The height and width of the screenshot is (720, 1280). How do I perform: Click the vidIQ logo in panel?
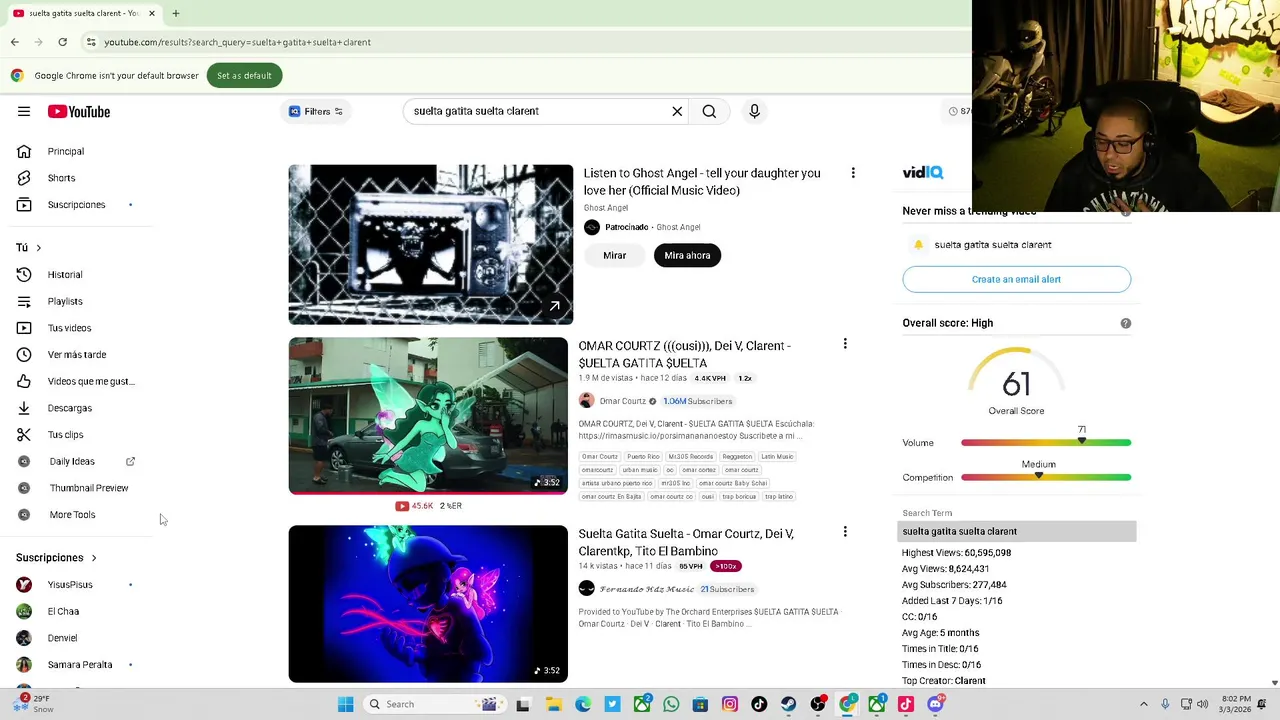point(923,172)
